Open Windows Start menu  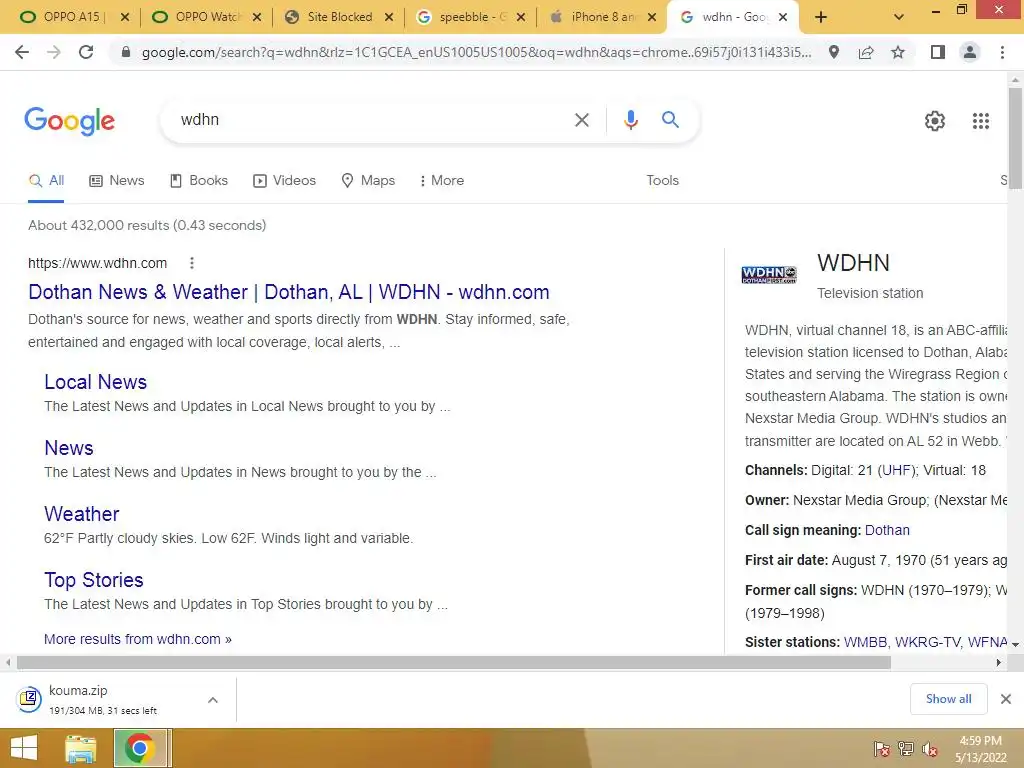click(x=24, y=748)
